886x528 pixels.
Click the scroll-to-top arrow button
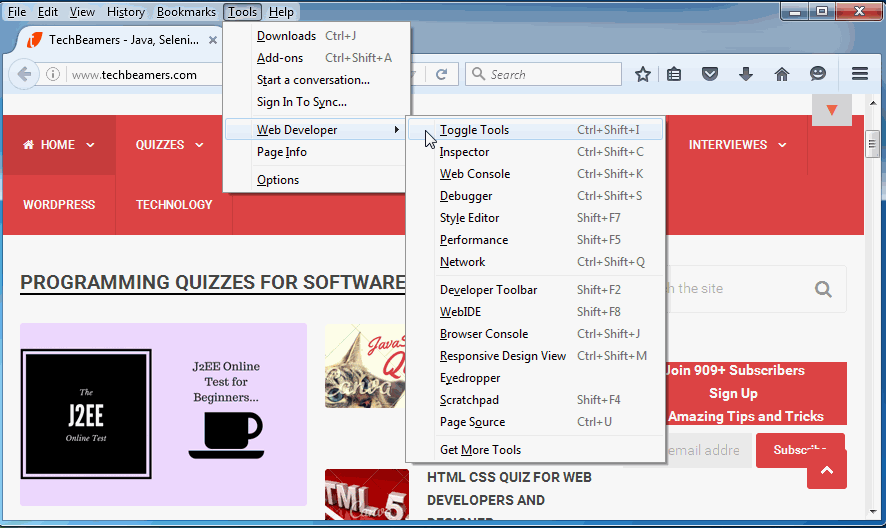[826, 469]
